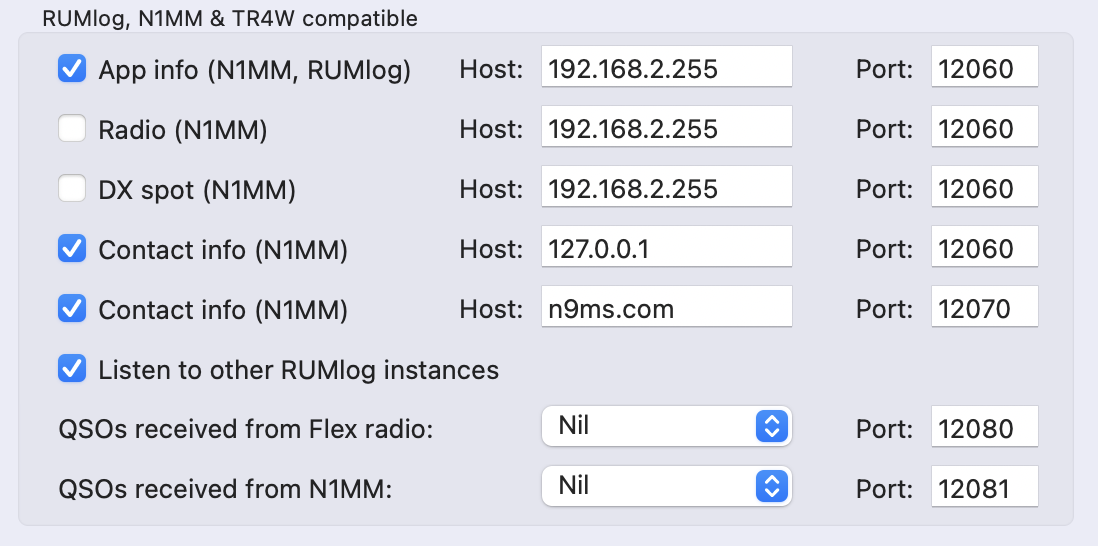1098x546 pixels.
Task: Edit the Radio (N1MM) Host field
Action: [667, 127]
